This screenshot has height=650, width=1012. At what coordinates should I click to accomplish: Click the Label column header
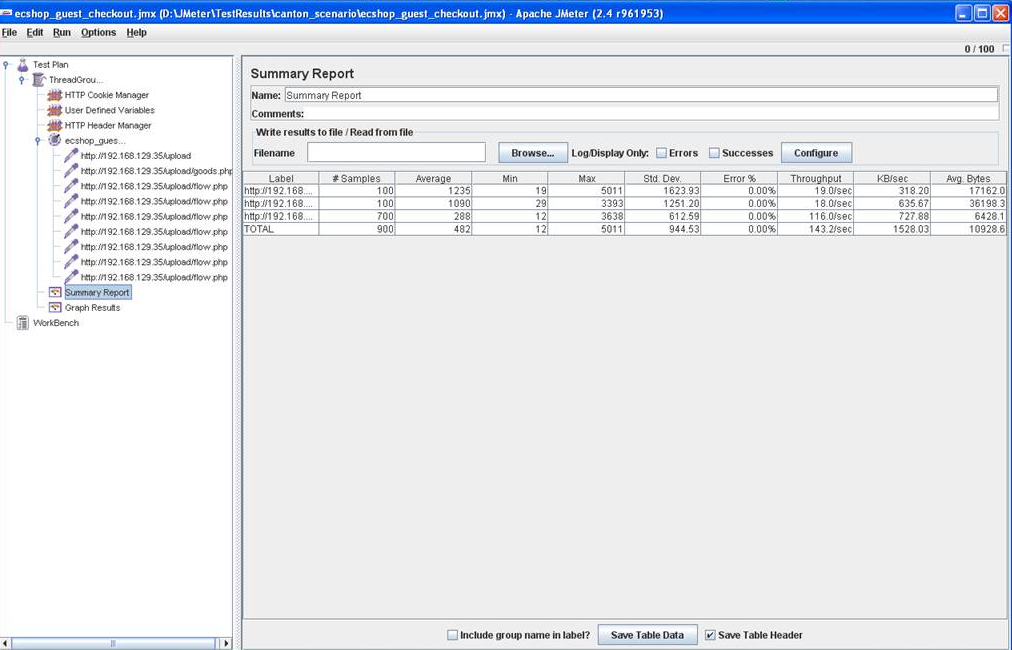tap(281, 178)
